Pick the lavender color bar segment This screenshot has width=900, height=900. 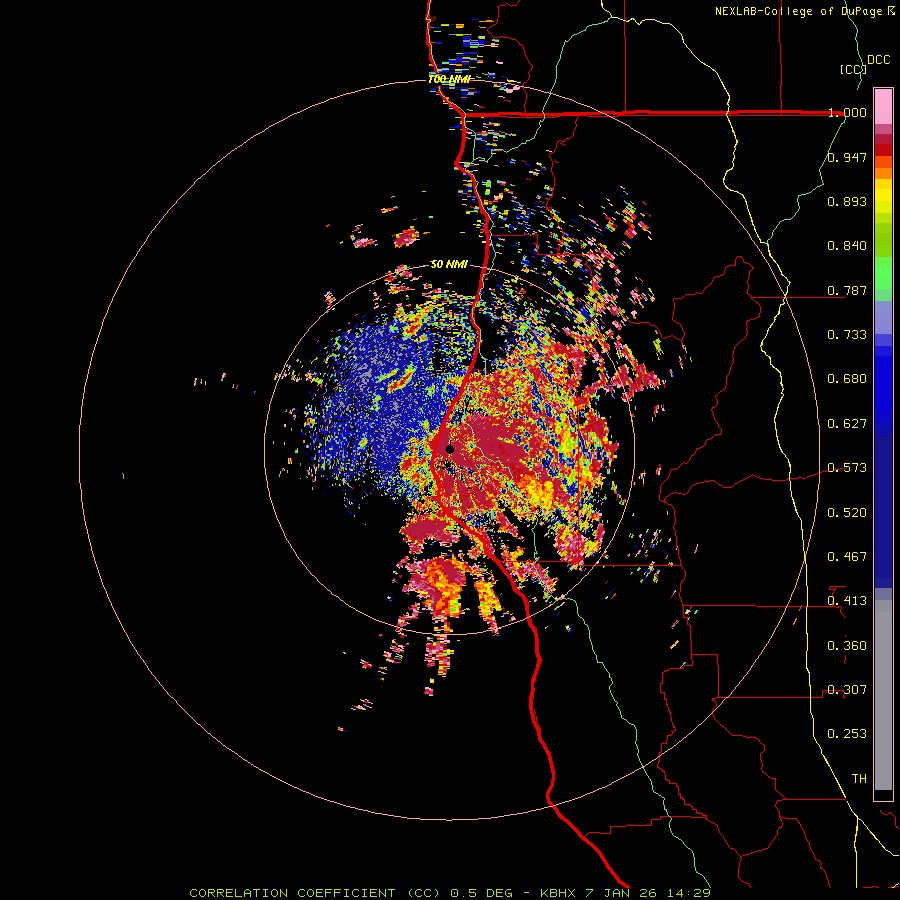883,318
